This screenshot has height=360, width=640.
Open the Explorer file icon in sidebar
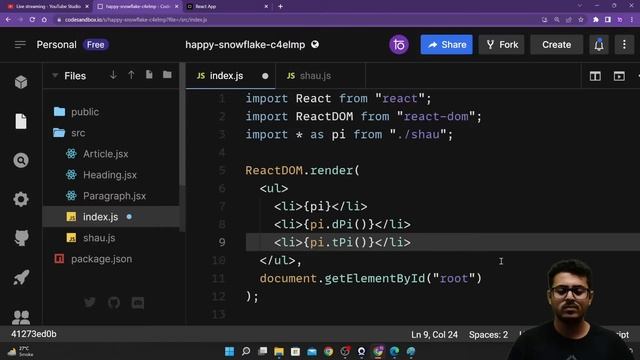coord(21,121)
